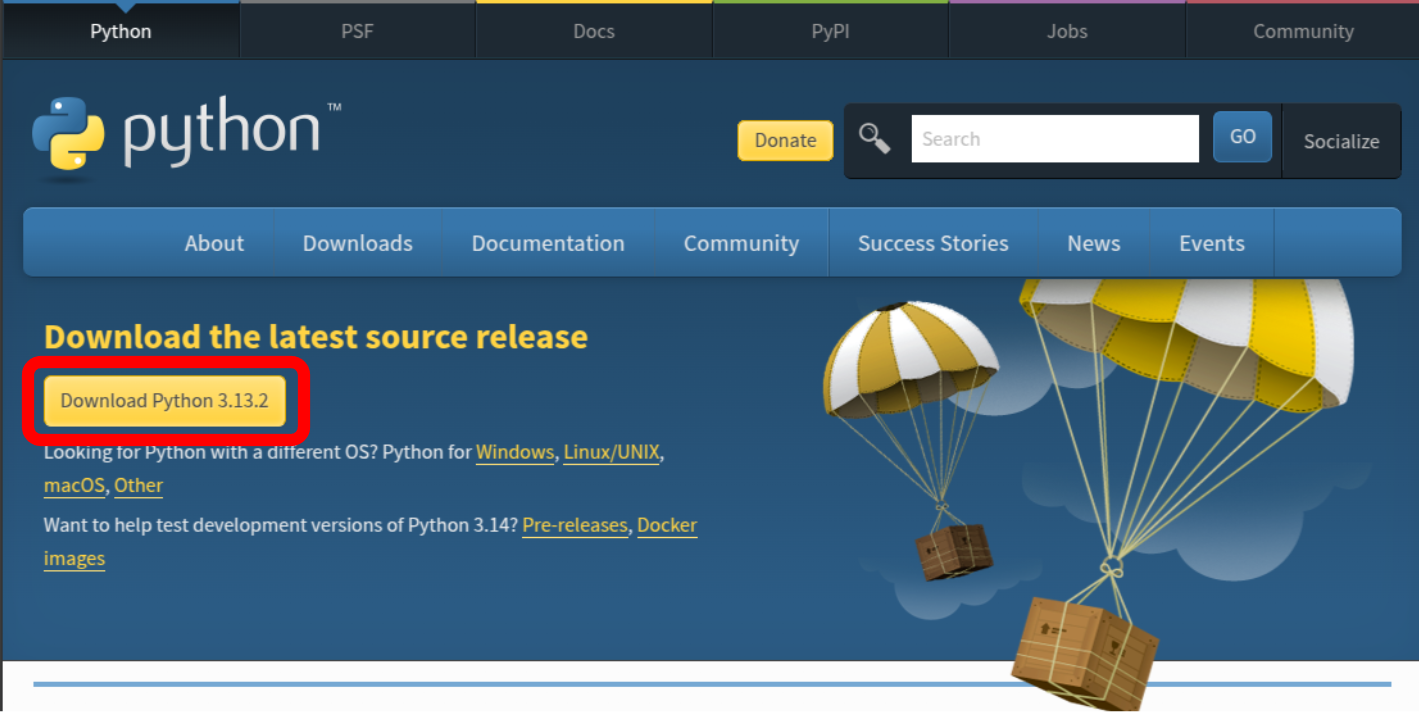Navigate to the PyPI tab
Image resolution: width=1419 pixels, height=721 pixels.
[x=829, y=31]
